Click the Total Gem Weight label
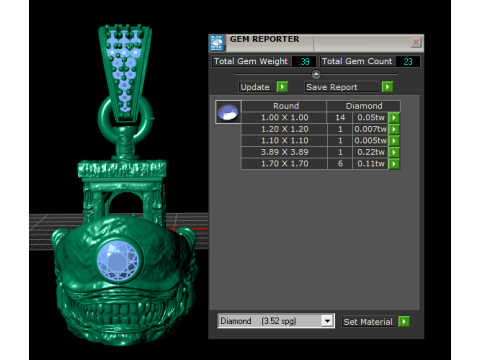Image resolution: width=480 pixels, height=360 pixels. click(251, 61)
